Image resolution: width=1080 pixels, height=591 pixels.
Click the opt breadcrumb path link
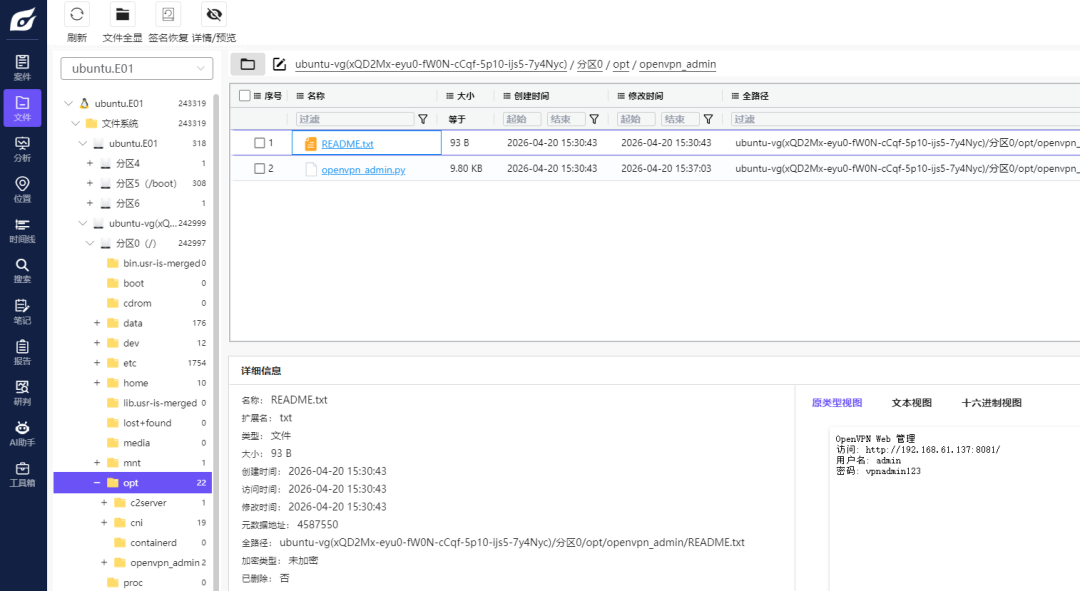point(621,64)
